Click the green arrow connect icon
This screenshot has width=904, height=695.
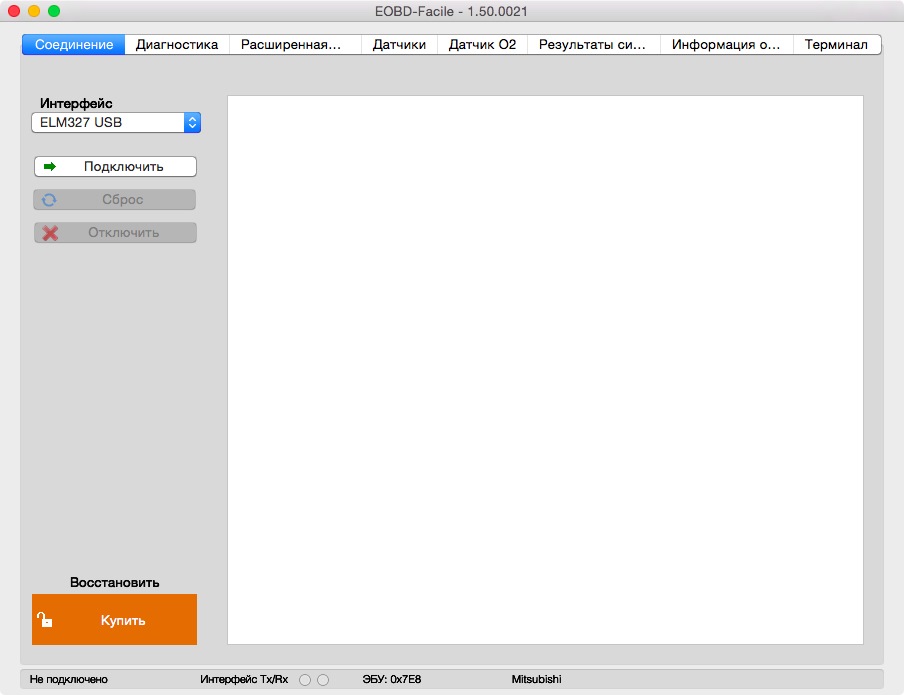[x=50, y=167]
